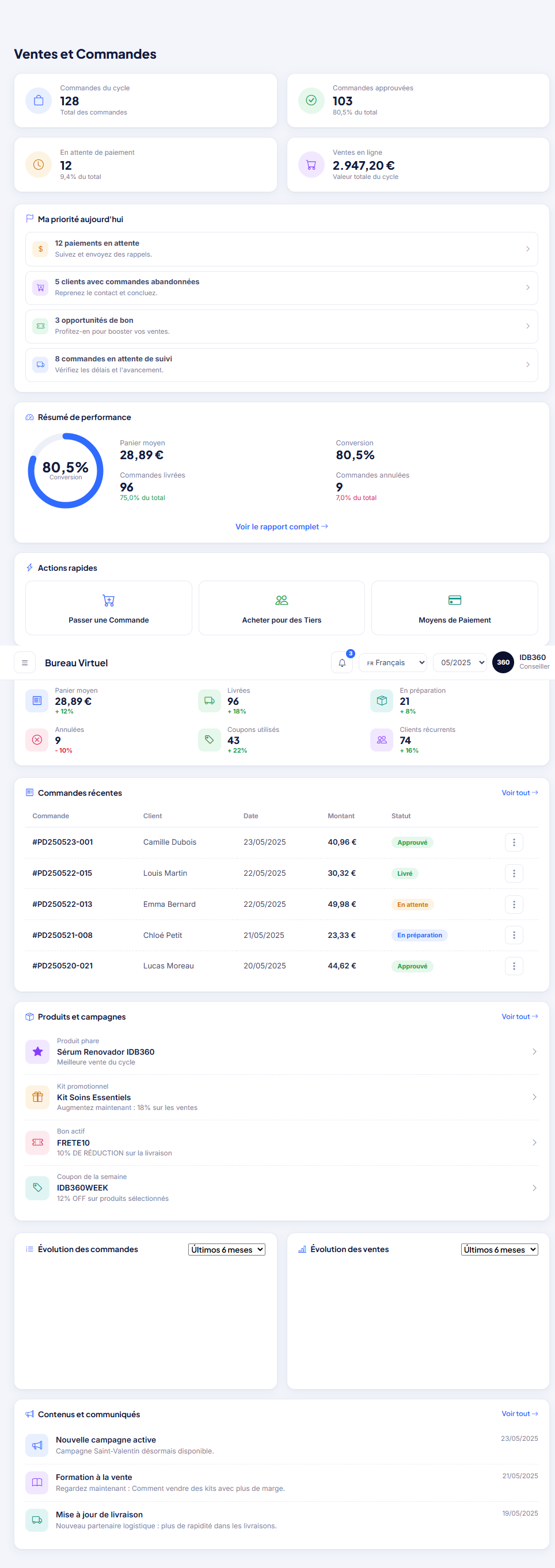The width and height of the screenshot is (555, 1568).
Task: Click the Annulées red cross icon
Action: 37,739
